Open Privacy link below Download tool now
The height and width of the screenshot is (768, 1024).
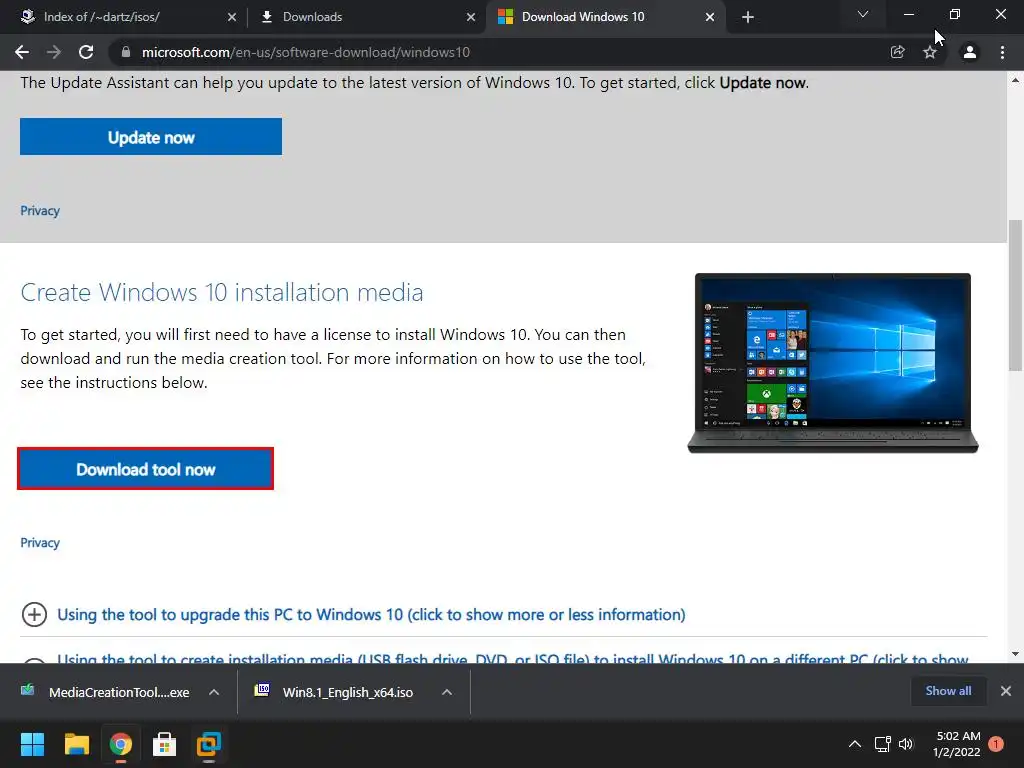point(40,543)
